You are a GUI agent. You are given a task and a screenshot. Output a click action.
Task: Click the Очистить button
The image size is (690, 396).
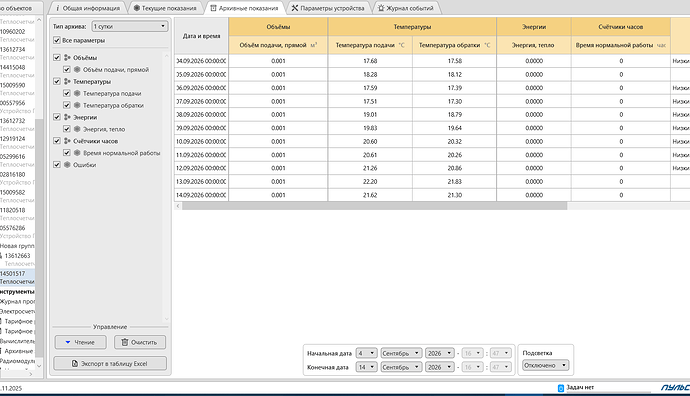140,342
